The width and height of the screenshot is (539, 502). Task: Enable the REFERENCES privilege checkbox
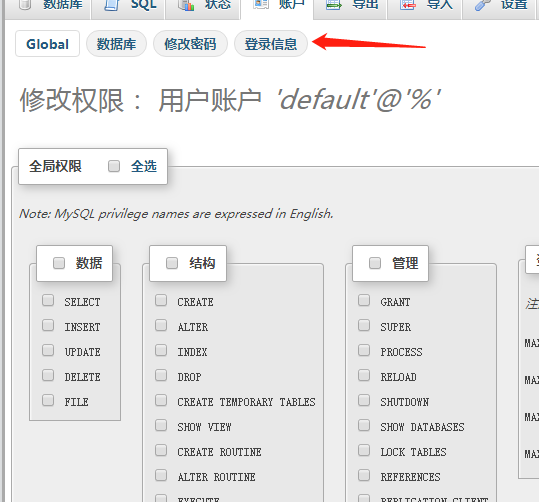coord(364,476)
